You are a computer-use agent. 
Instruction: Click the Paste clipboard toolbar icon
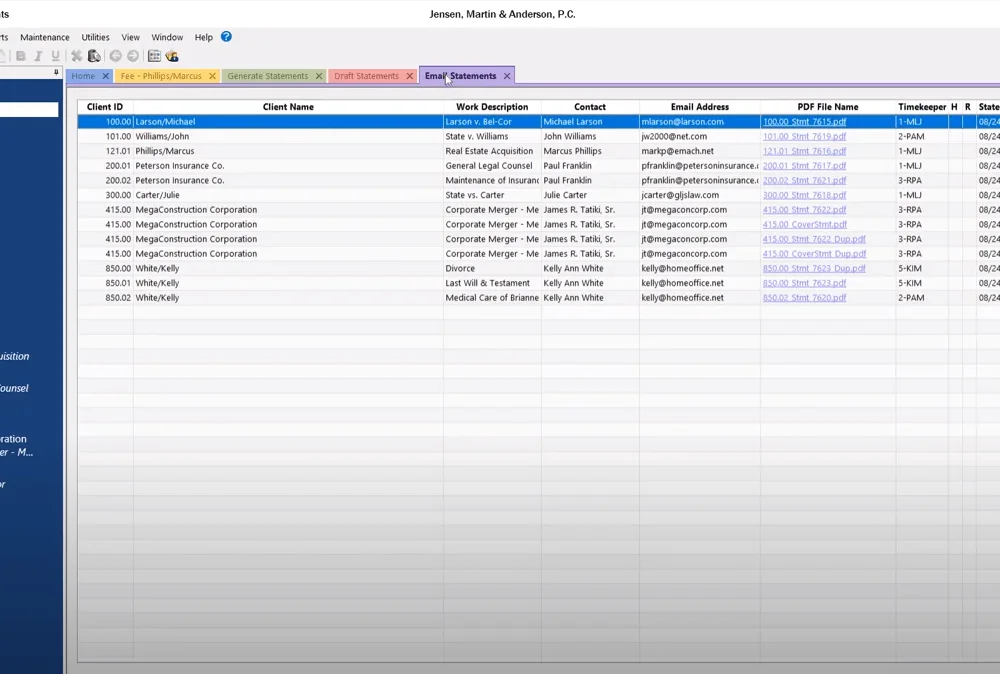(x=94, y=56)
